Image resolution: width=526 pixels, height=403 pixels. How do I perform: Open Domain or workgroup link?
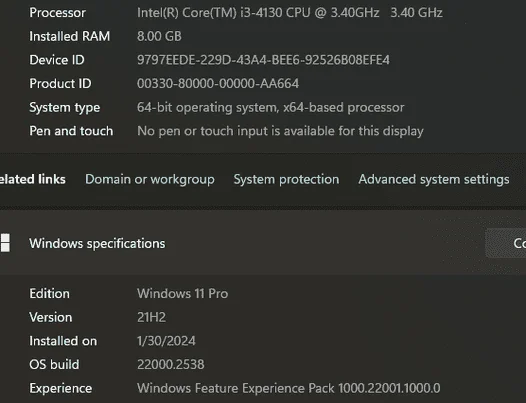pyautogui.click(x=150, y=180)
